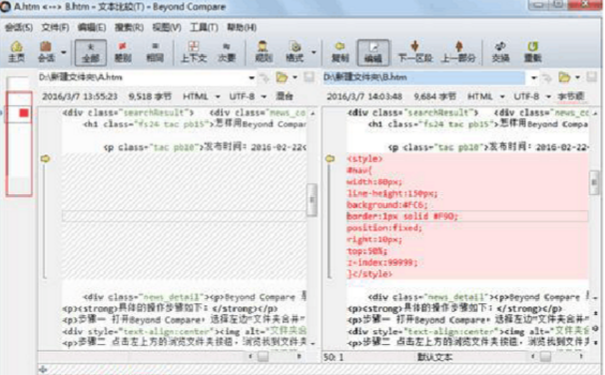
Task: Expand the left pane folder icon dropdown arrow
Action: 295,78
